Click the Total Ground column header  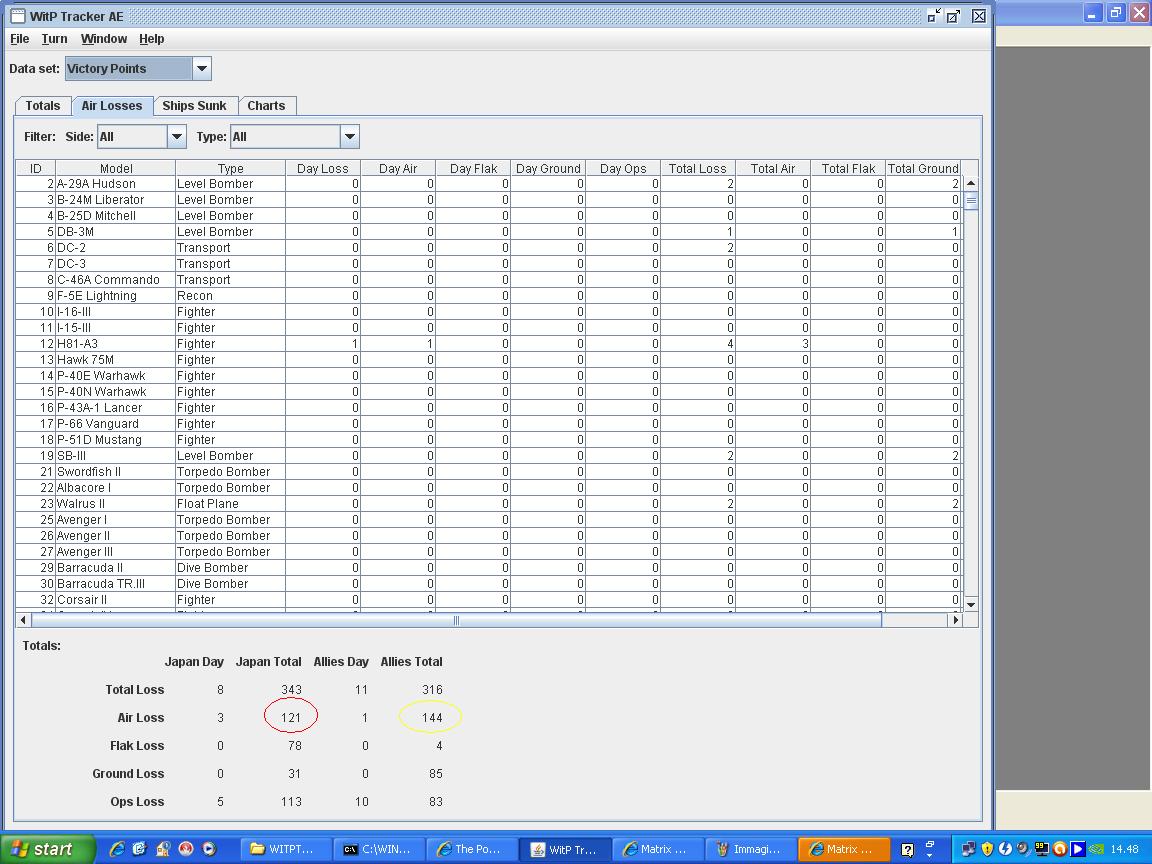coord(924,168)
